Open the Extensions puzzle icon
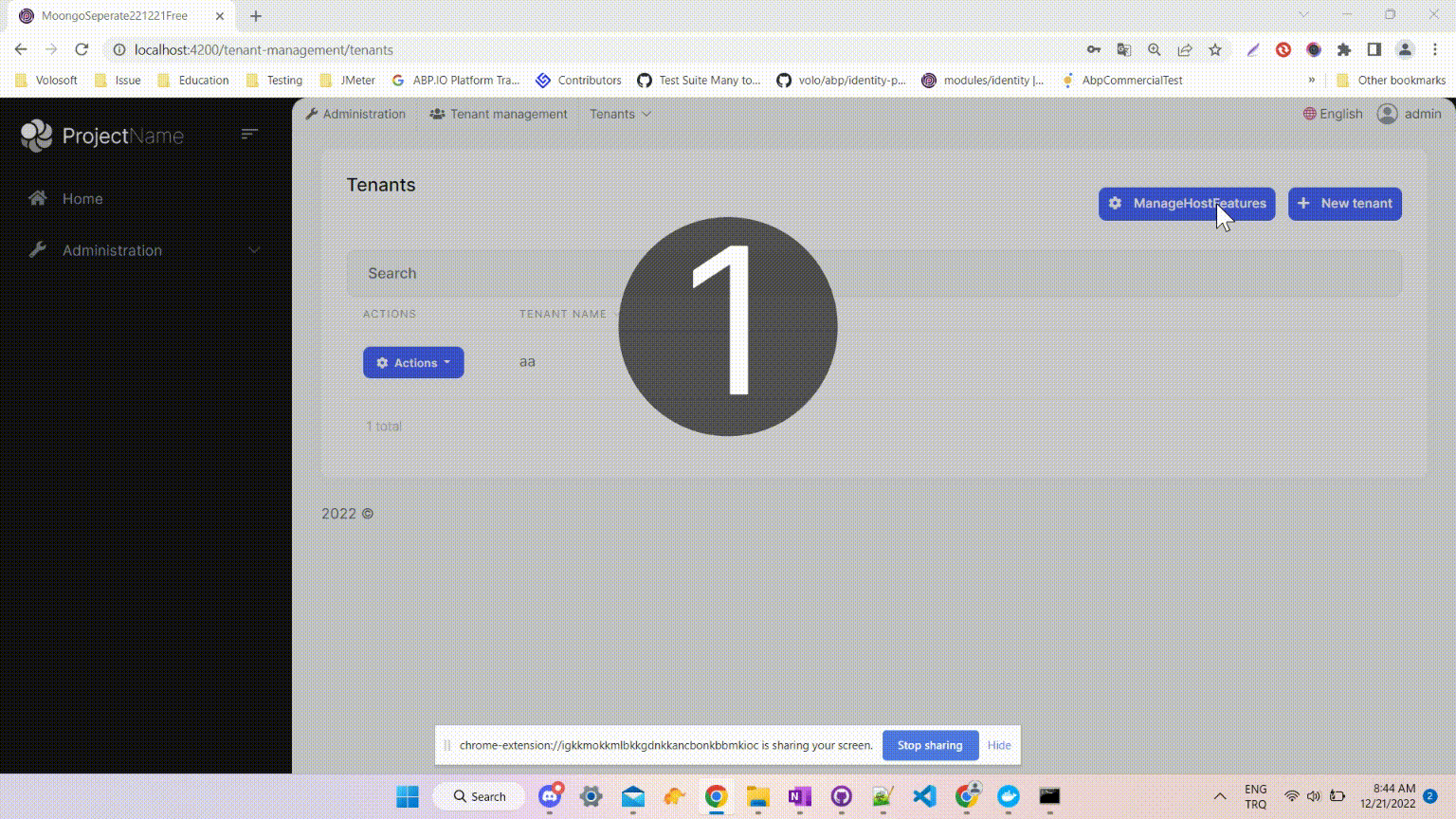The height and width of the screenshot is (819, 1456). coord(1344,49)
